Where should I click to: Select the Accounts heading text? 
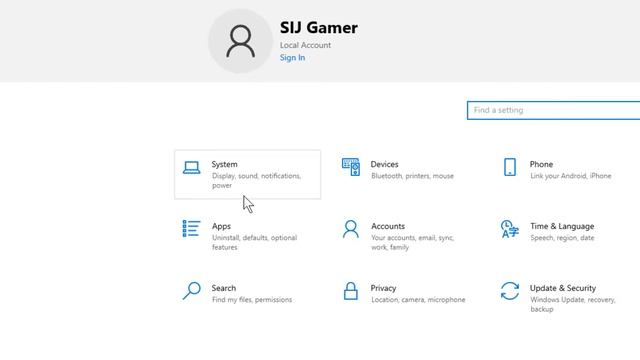coord(388,226)
